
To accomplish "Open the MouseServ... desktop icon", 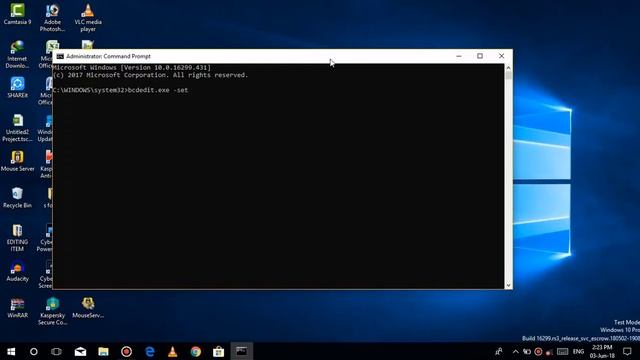I will click(88, 308).
